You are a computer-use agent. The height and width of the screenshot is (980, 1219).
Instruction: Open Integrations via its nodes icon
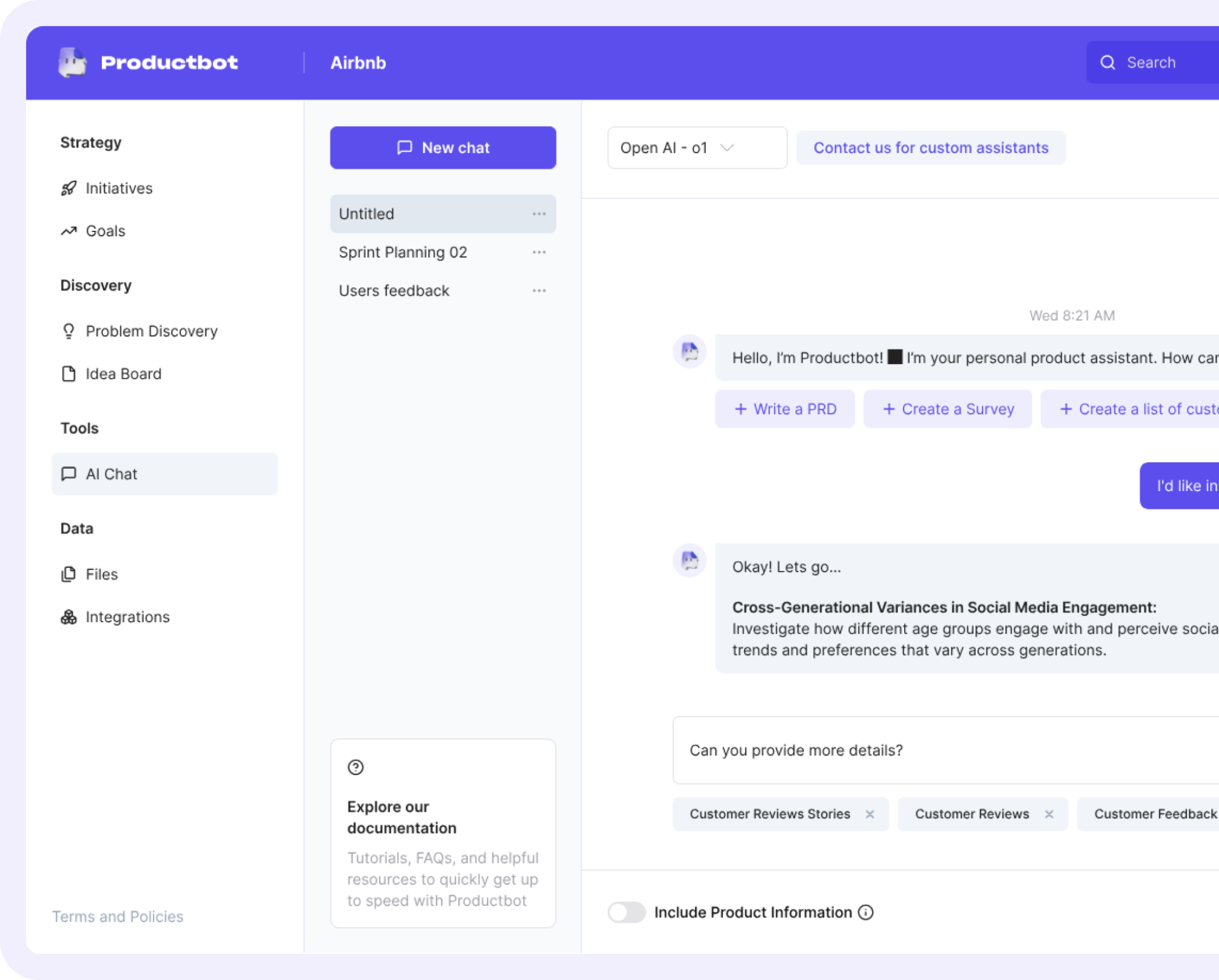68,616
